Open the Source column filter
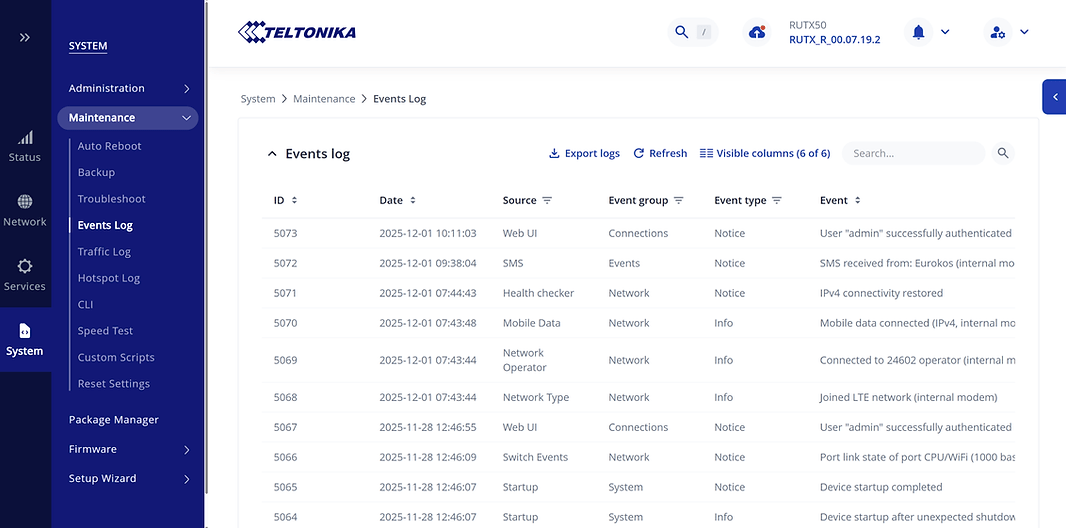 [x=547, y=200]
